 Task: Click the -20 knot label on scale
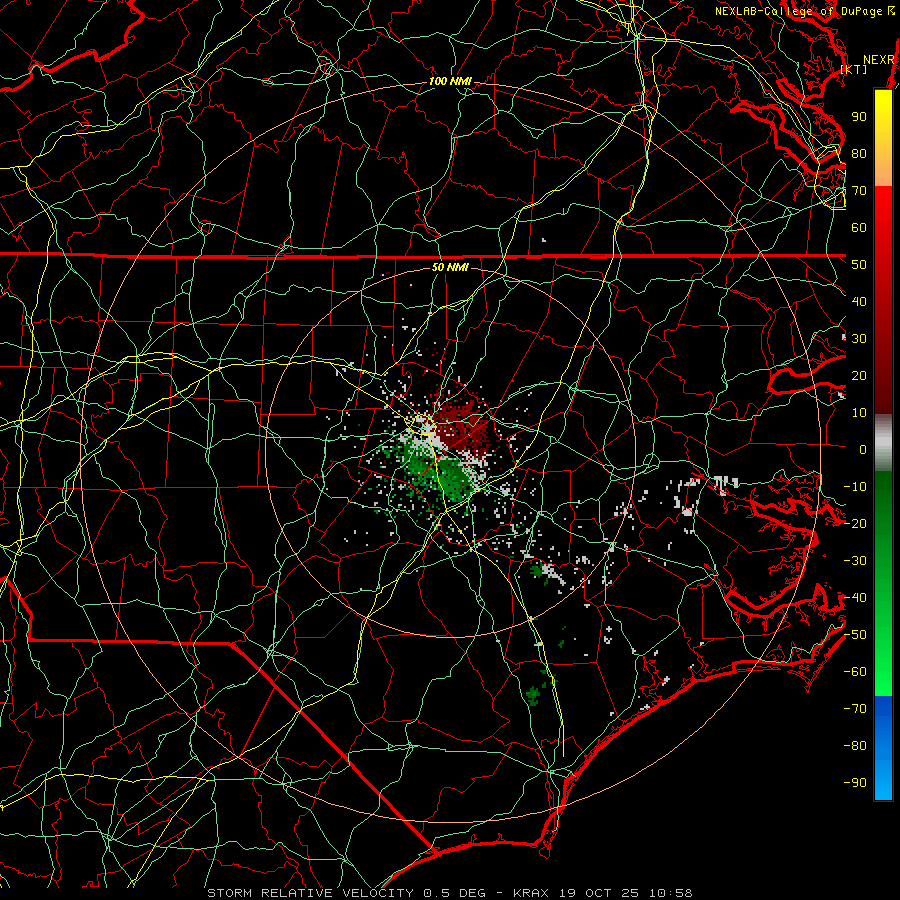[855, 524]
